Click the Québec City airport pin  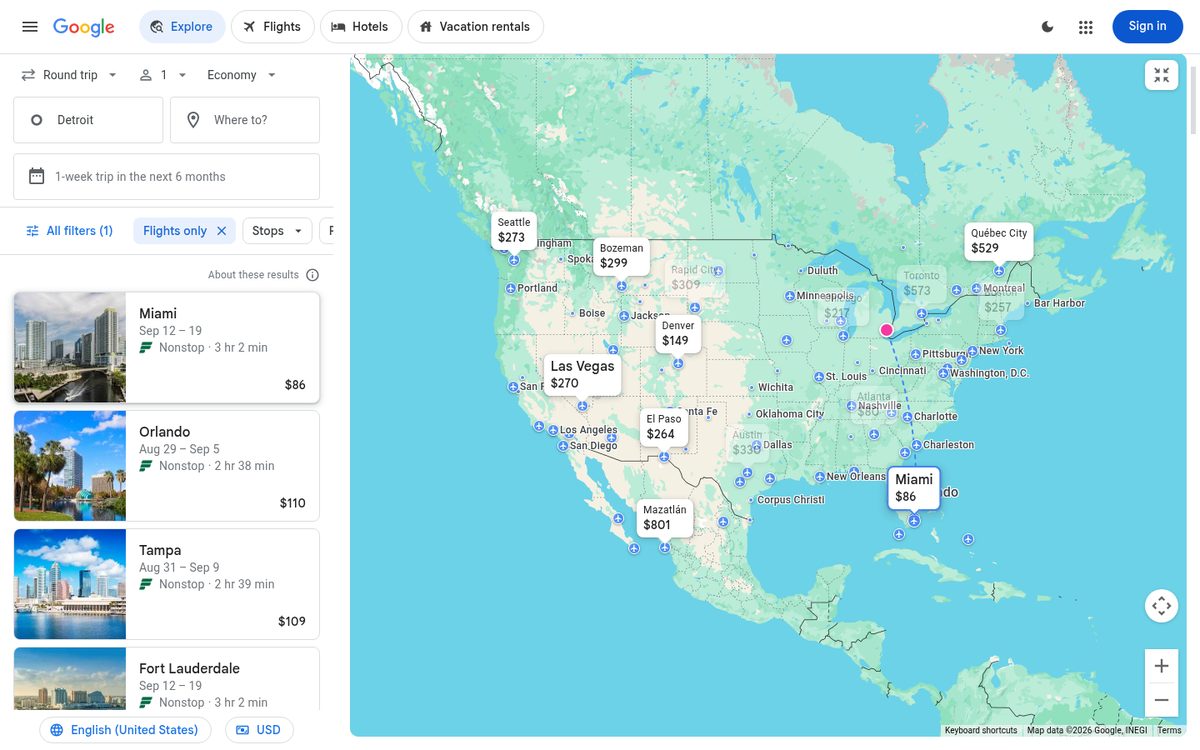[999, 271]
